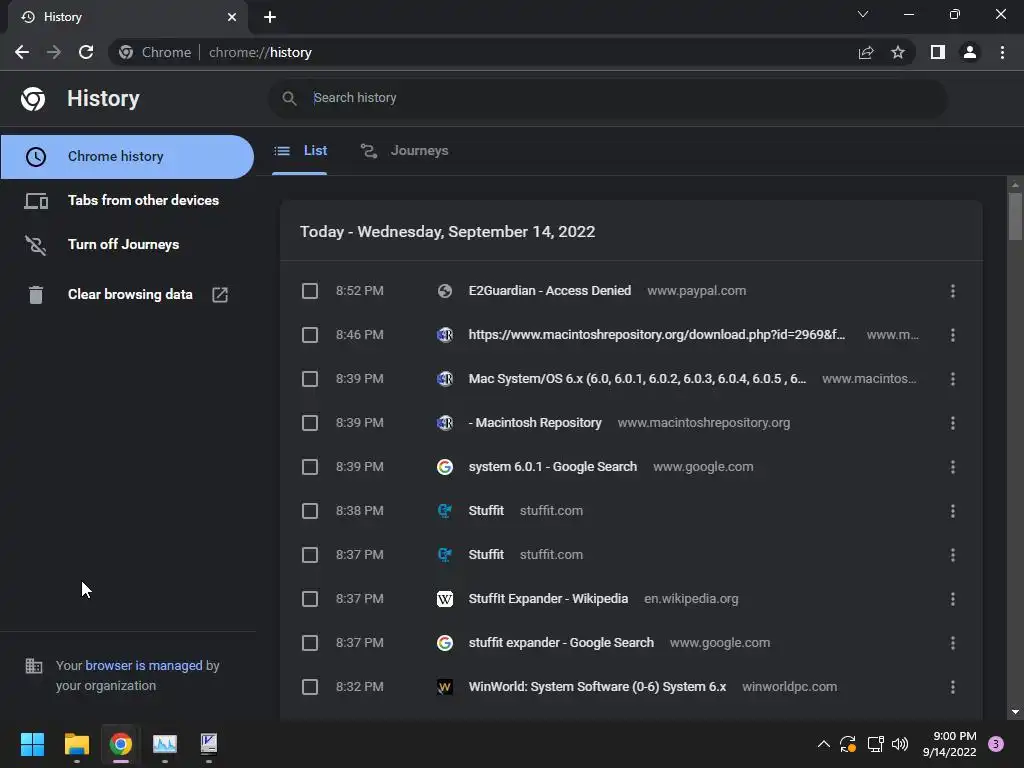
Task: Open actions menu for - Macintosh Repository
Action: pos(953,423)
